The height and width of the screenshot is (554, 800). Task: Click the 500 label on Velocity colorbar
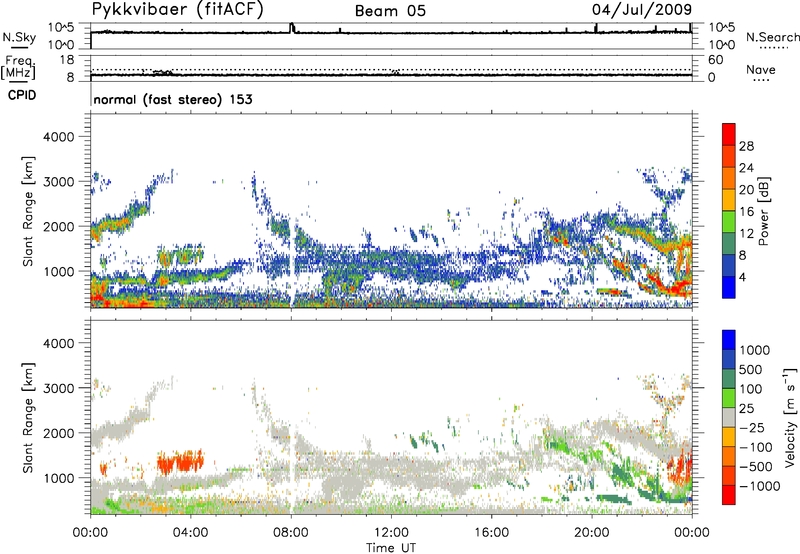750,370
